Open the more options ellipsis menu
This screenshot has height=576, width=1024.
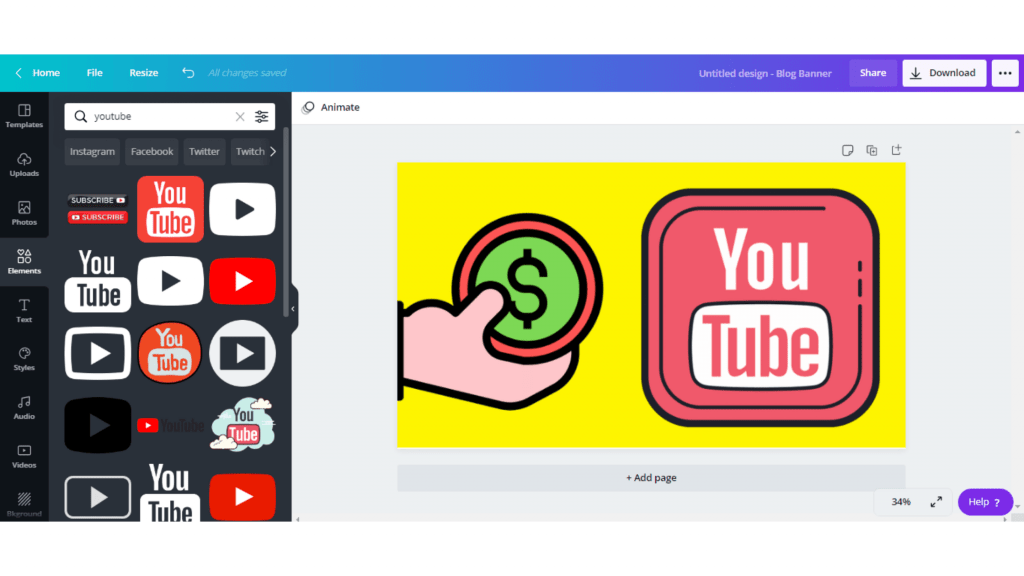tap(1005, 73)
